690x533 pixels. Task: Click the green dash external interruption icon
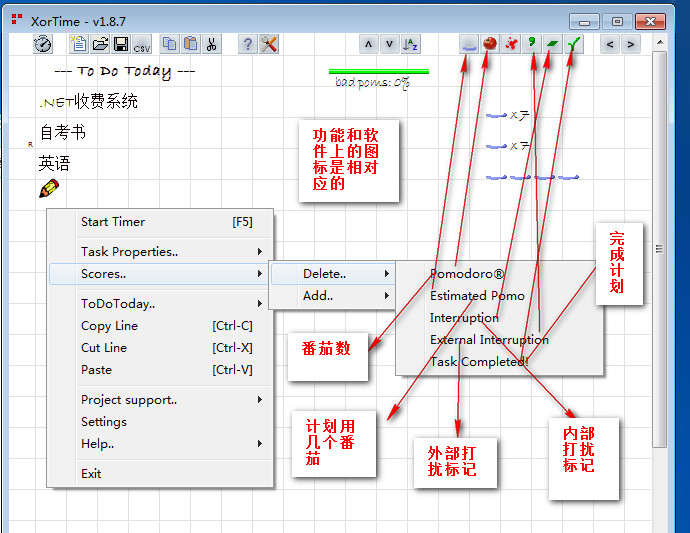(553, 44)
